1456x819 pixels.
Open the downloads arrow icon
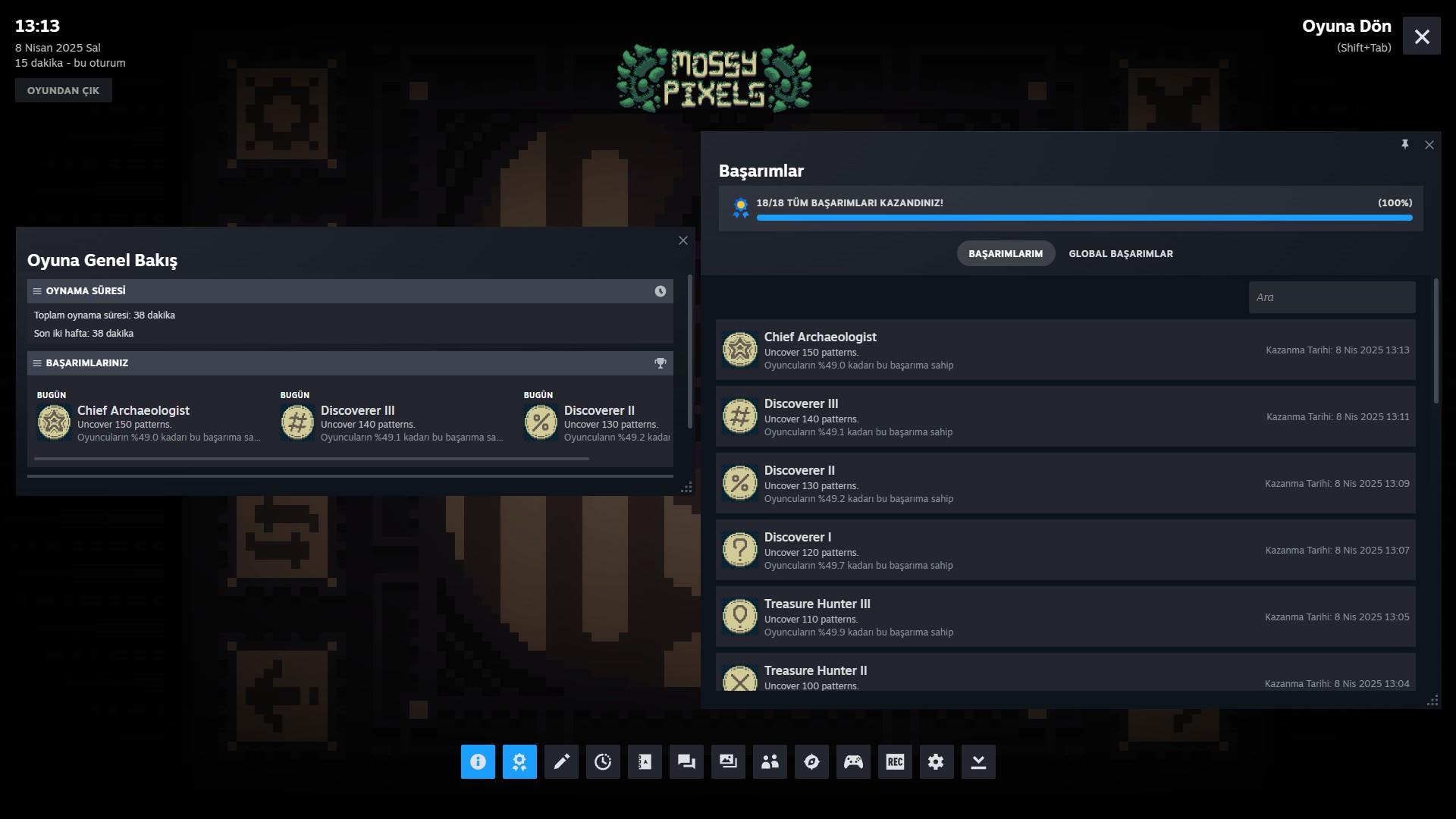point(978,761)
